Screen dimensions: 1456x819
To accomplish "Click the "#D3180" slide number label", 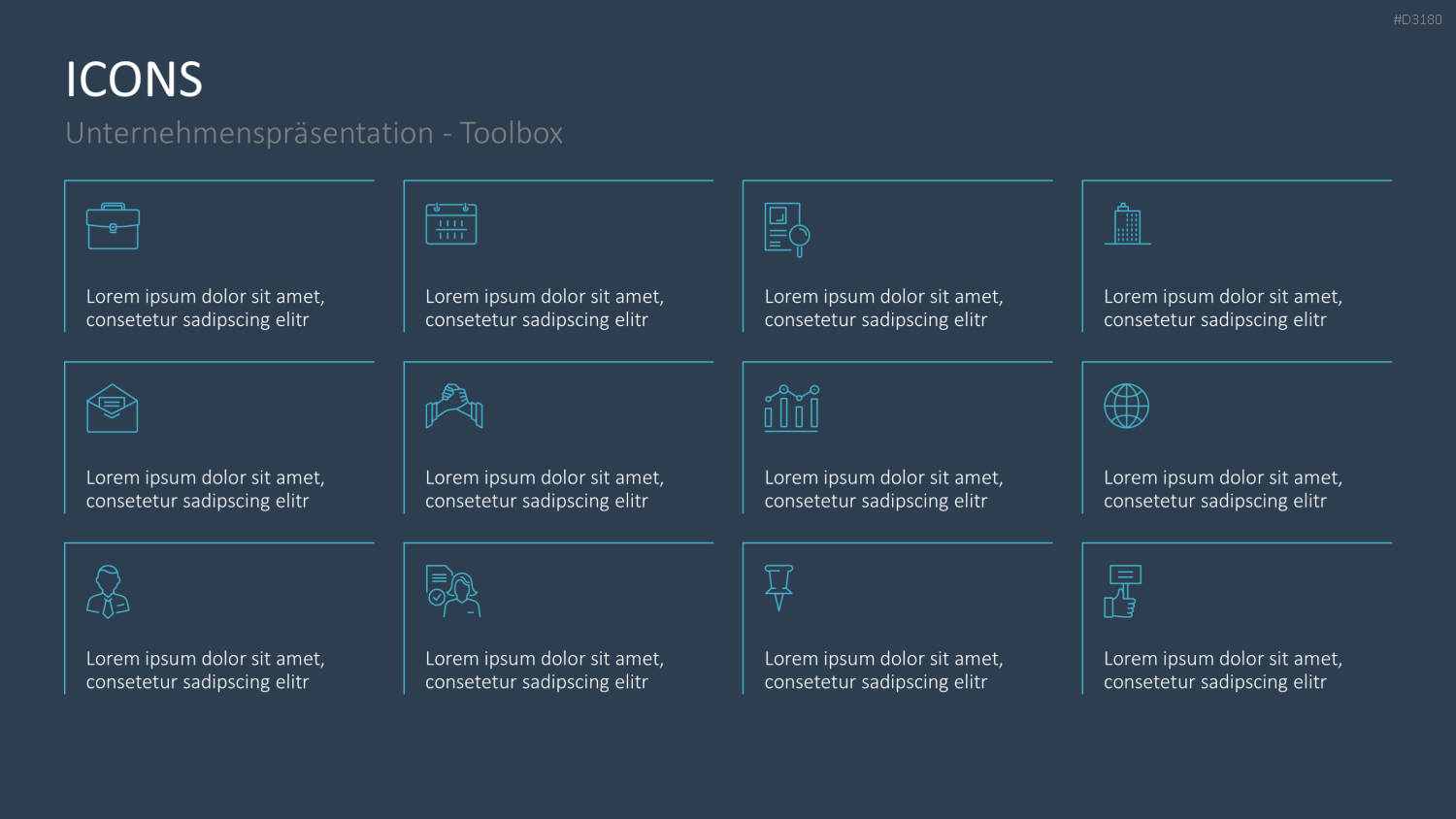I will pyautogui.click(x=1417, y=19).
